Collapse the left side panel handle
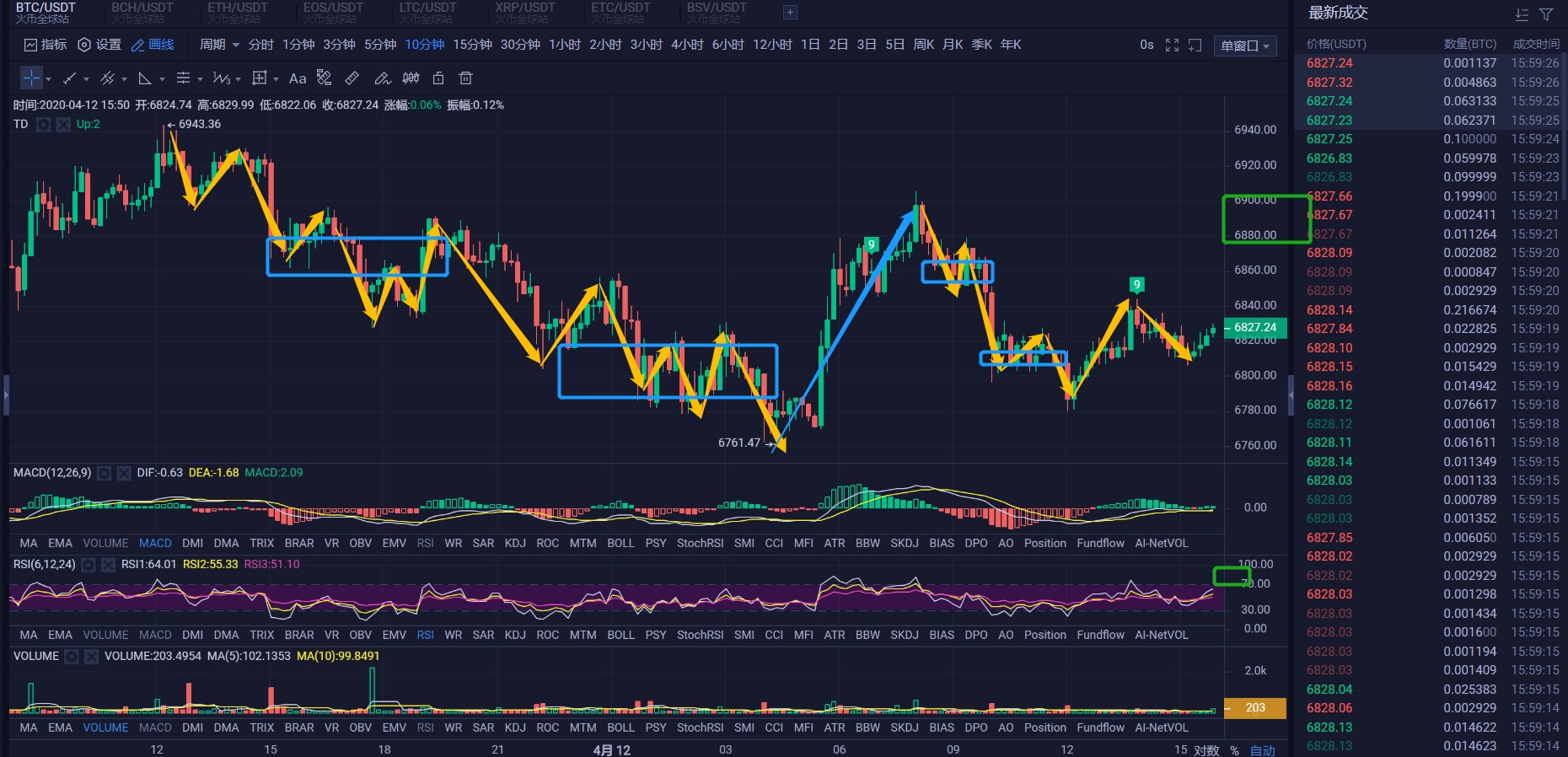Viewport: 1568px width, 757px height. tap(5, 395)
